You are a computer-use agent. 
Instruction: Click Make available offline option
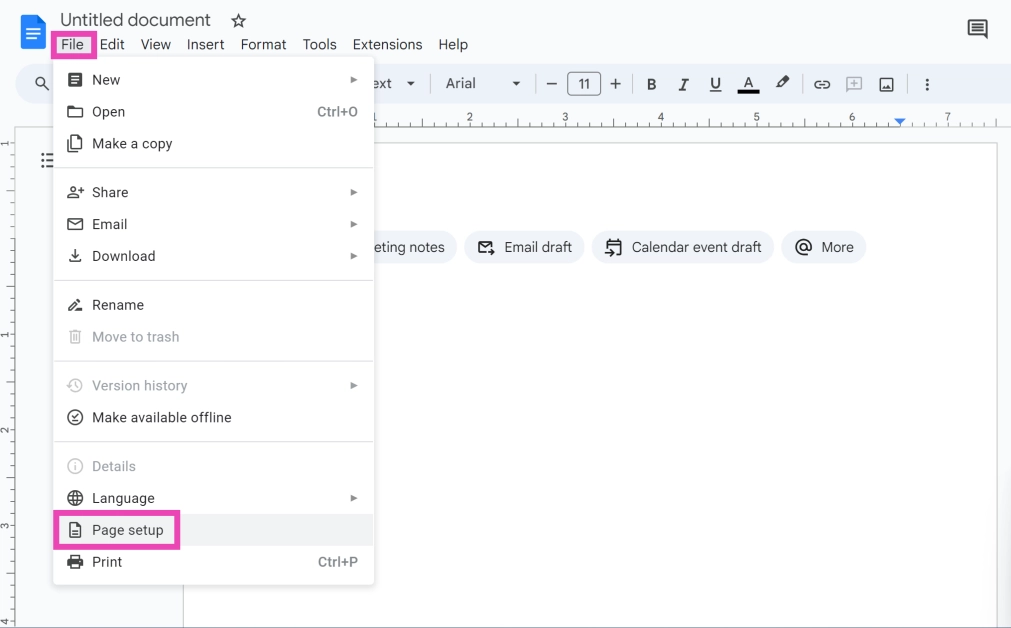(161, 418)
